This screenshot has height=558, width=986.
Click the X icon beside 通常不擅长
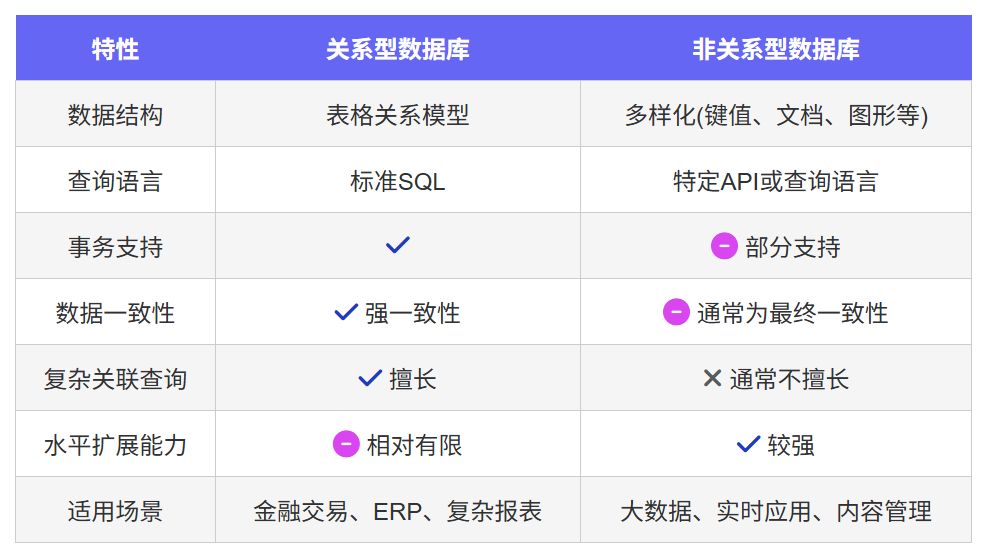click(712, 378)
